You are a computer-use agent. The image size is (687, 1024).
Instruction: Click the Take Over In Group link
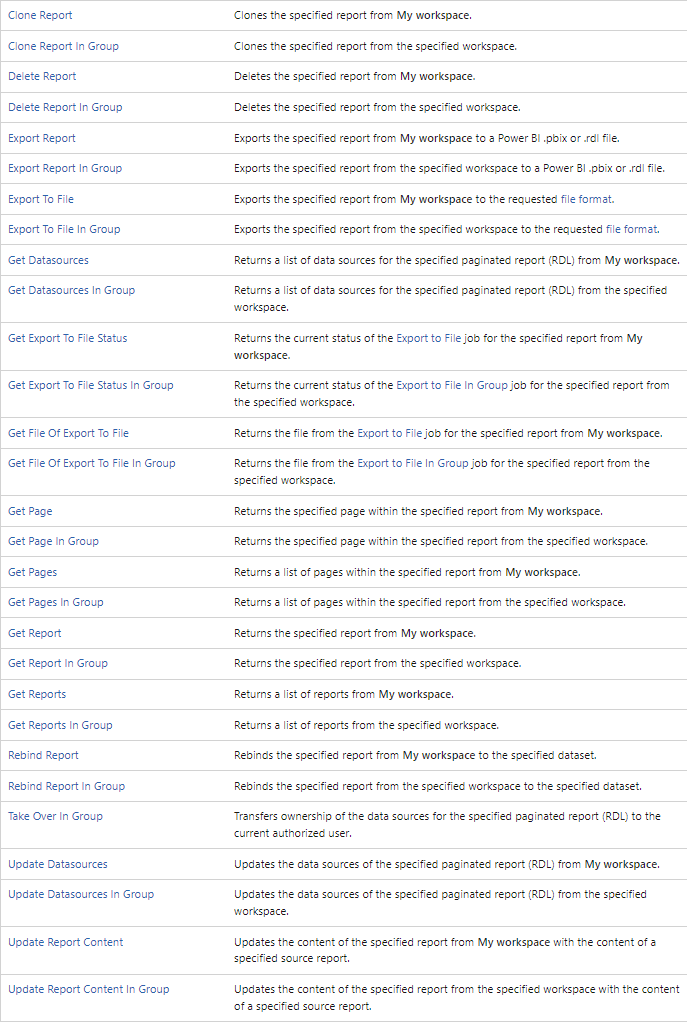(x=55, y=816)
